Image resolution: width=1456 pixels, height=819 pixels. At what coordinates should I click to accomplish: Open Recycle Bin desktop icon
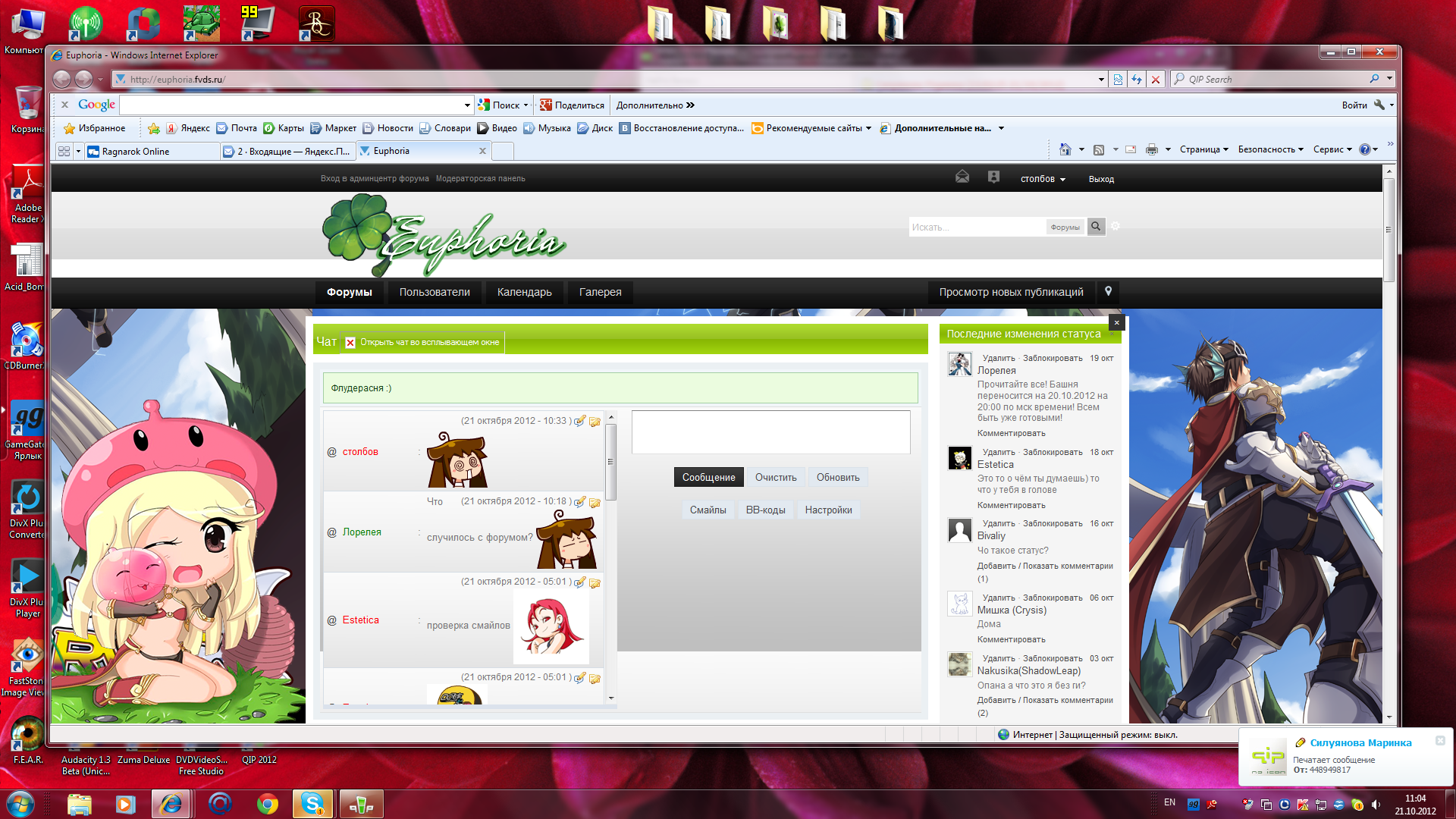pyautogui.click(x=27, y=108)
